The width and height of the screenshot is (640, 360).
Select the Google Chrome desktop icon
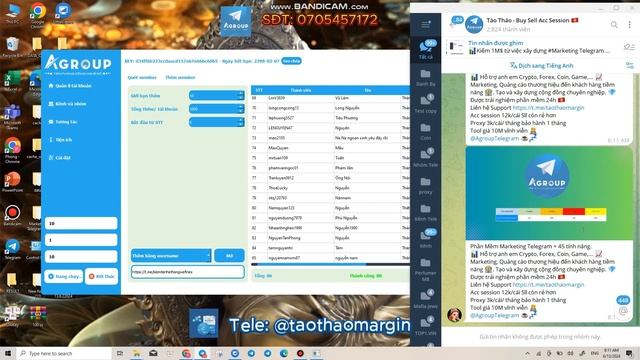(38, 15)
